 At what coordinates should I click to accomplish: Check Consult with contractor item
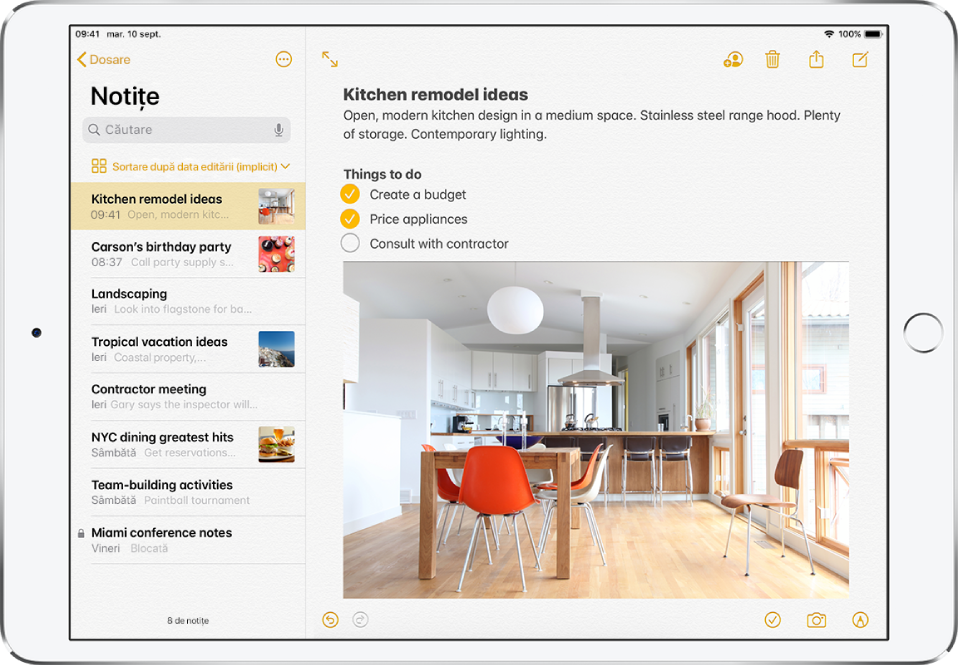[350, 243]
